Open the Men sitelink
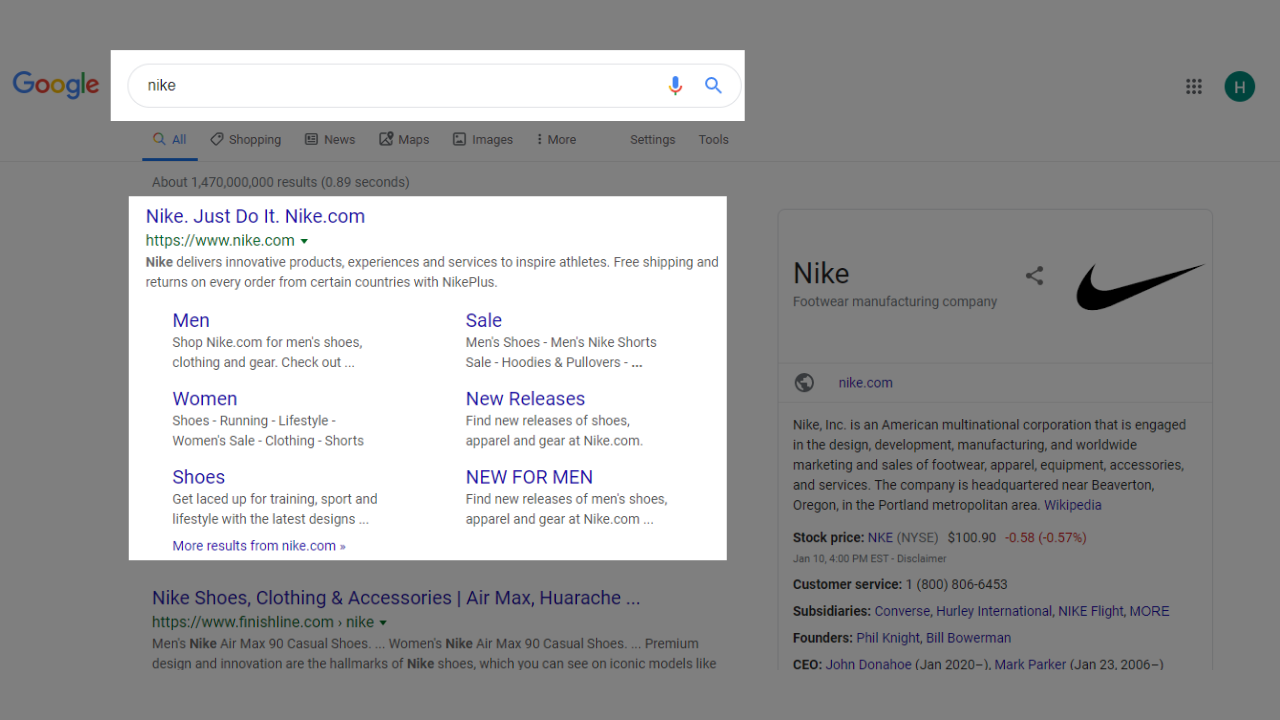 click(x=191, y=320)
